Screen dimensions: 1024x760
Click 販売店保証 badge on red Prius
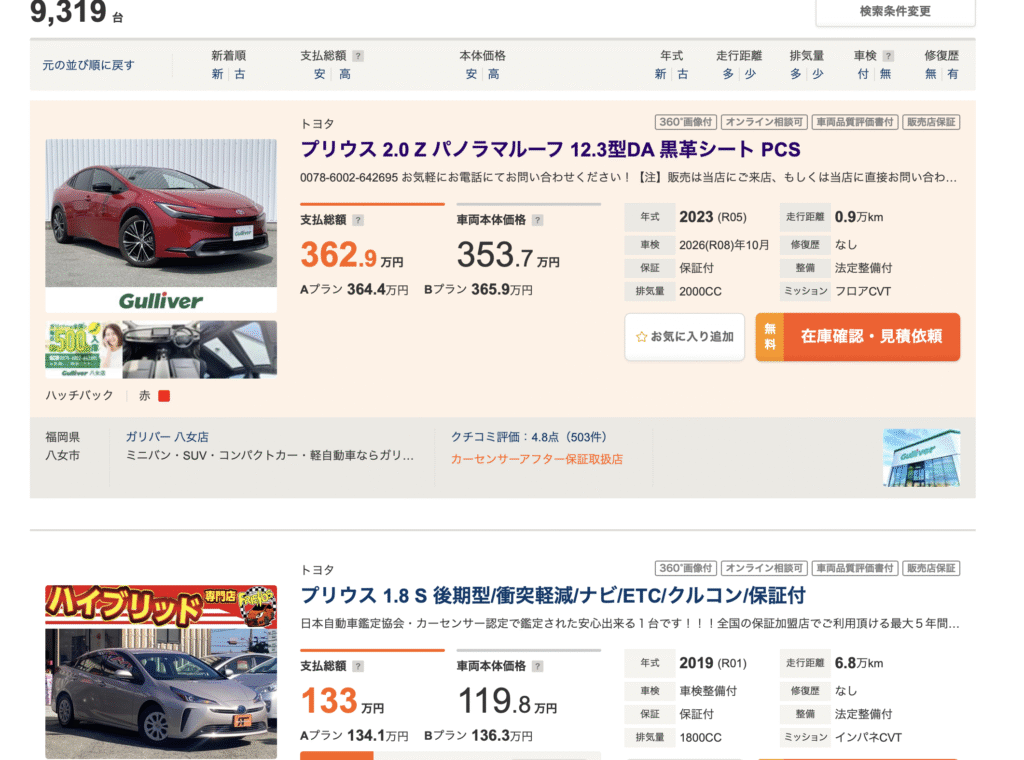pyautogui.click(x=931, y=122)
